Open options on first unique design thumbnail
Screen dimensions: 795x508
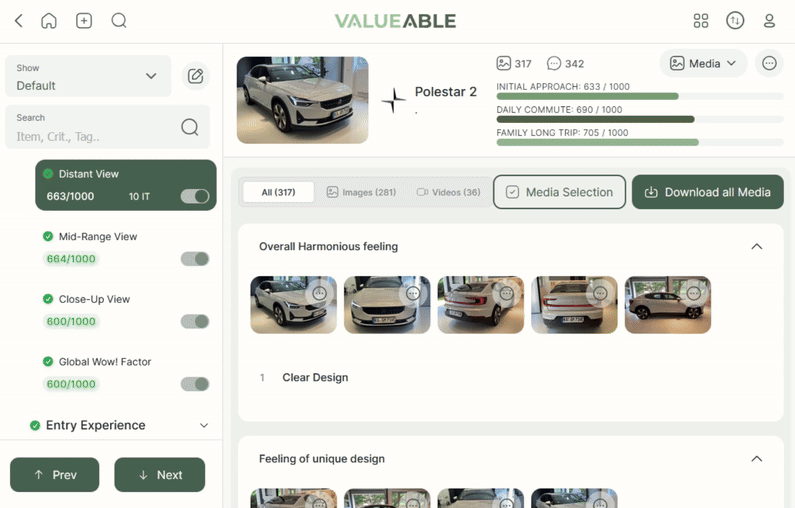click(x=319, y=502)
